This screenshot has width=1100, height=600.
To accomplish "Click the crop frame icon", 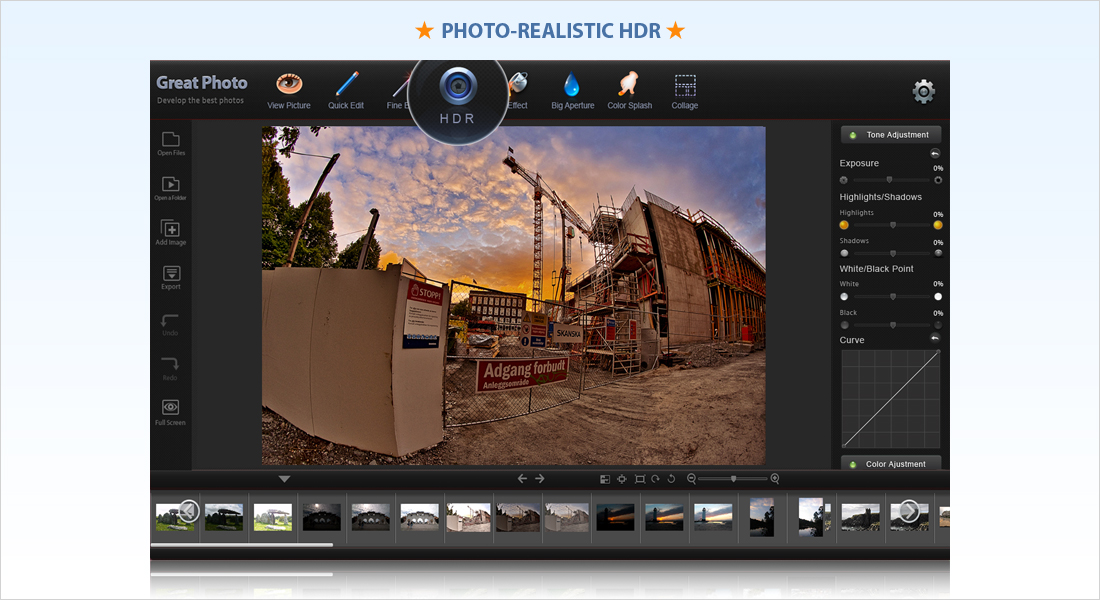I will pyautogui.click(x=640, y=479).
